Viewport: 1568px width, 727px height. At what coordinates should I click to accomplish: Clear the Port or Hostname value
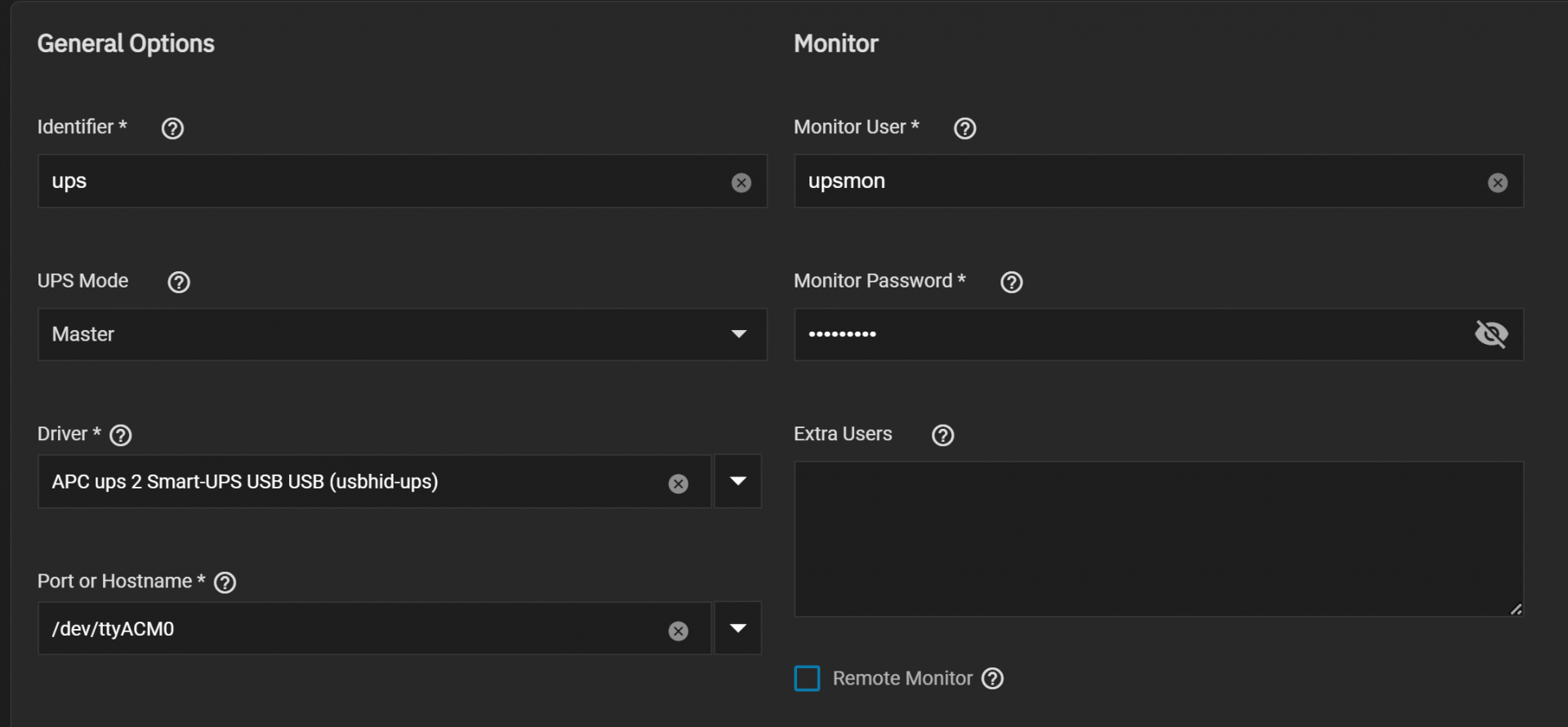click(x=678, y=631)
